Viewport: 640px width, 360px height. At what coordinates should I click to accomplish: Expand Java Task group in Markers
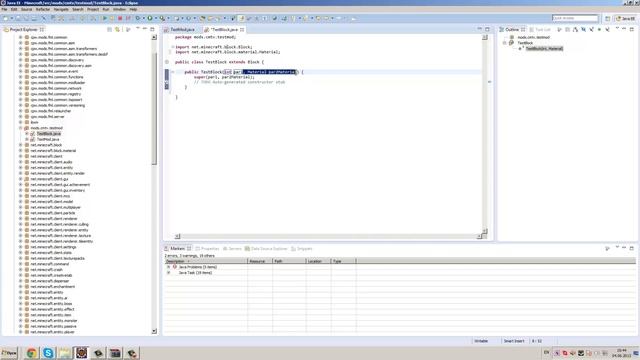(168, 273)
